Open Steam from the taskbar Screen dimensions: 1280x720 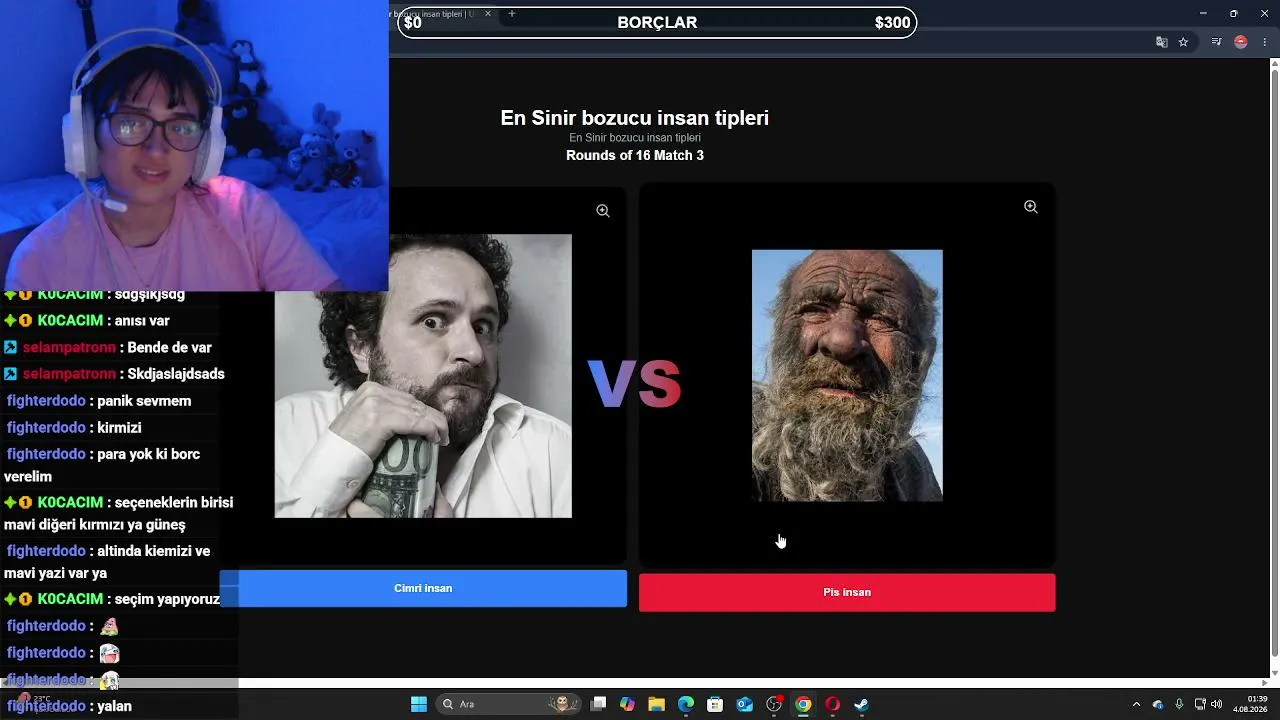tap(861, 704)
